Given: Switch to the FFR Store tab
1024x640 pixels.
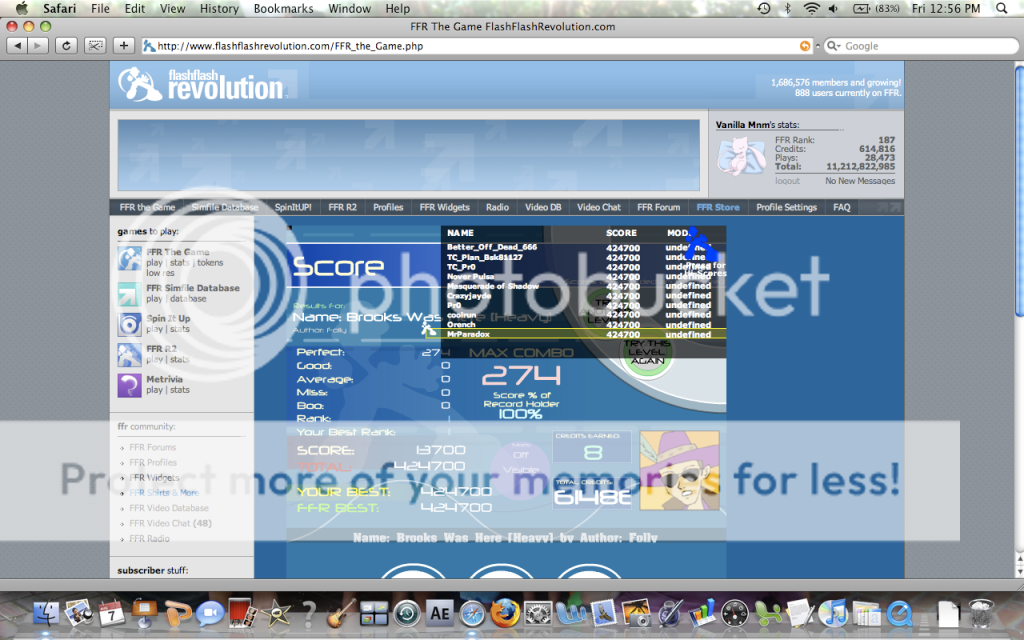Looking at the screenshot, I should [718, 207].
